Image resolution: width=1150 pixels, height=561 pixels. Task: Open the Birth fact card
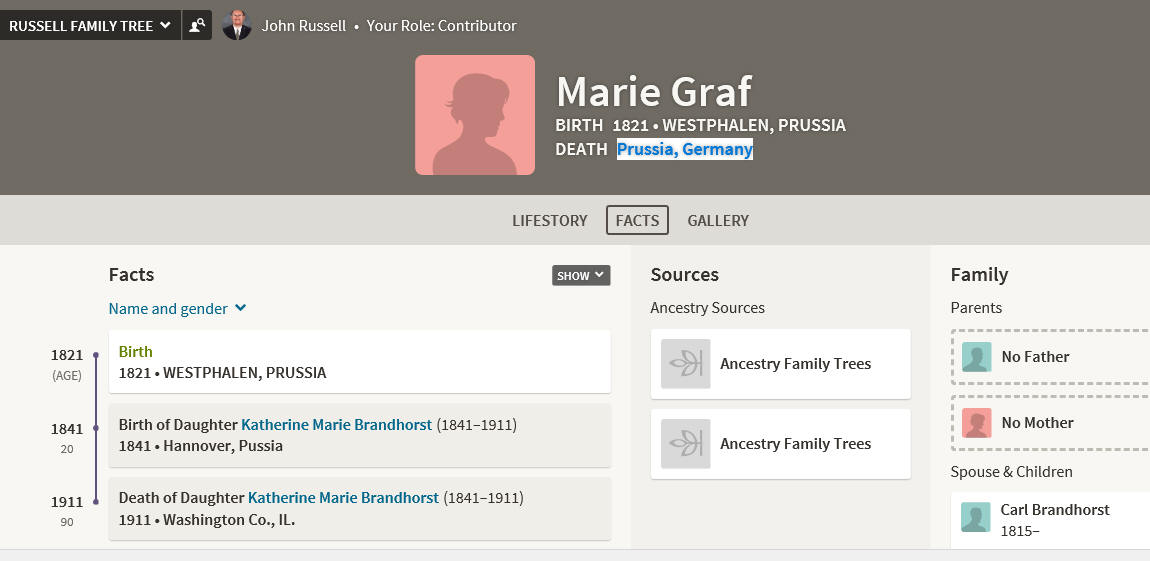(x=359, y=362)
